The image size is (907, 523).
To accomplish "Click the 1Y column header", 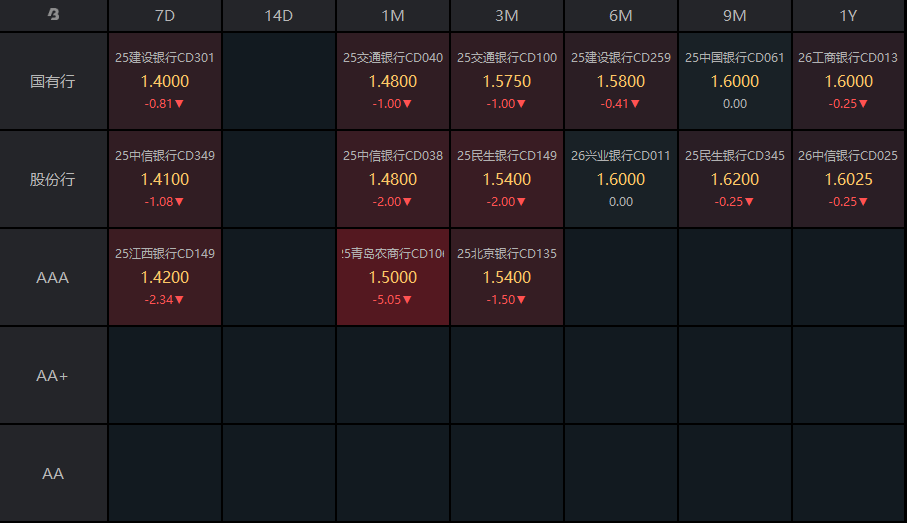I will 849,15.
